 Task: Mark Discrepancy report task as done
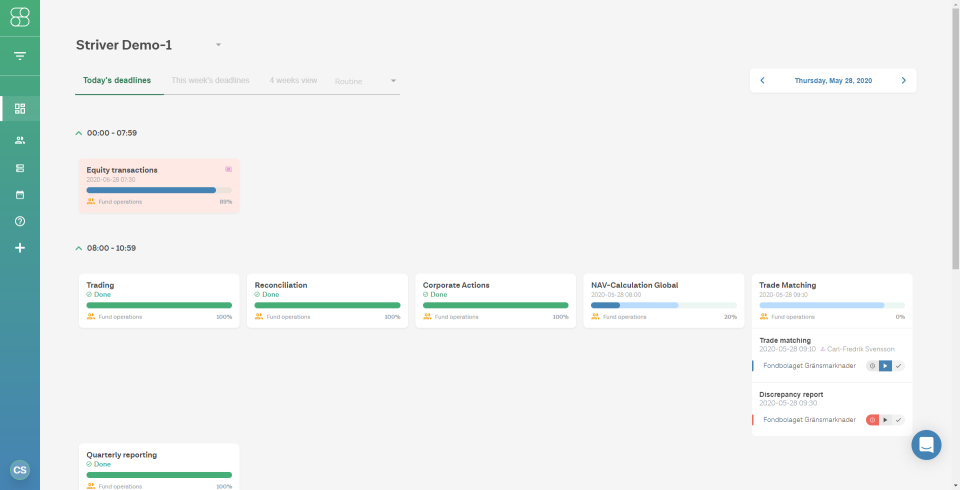click(x=898, y=420)
